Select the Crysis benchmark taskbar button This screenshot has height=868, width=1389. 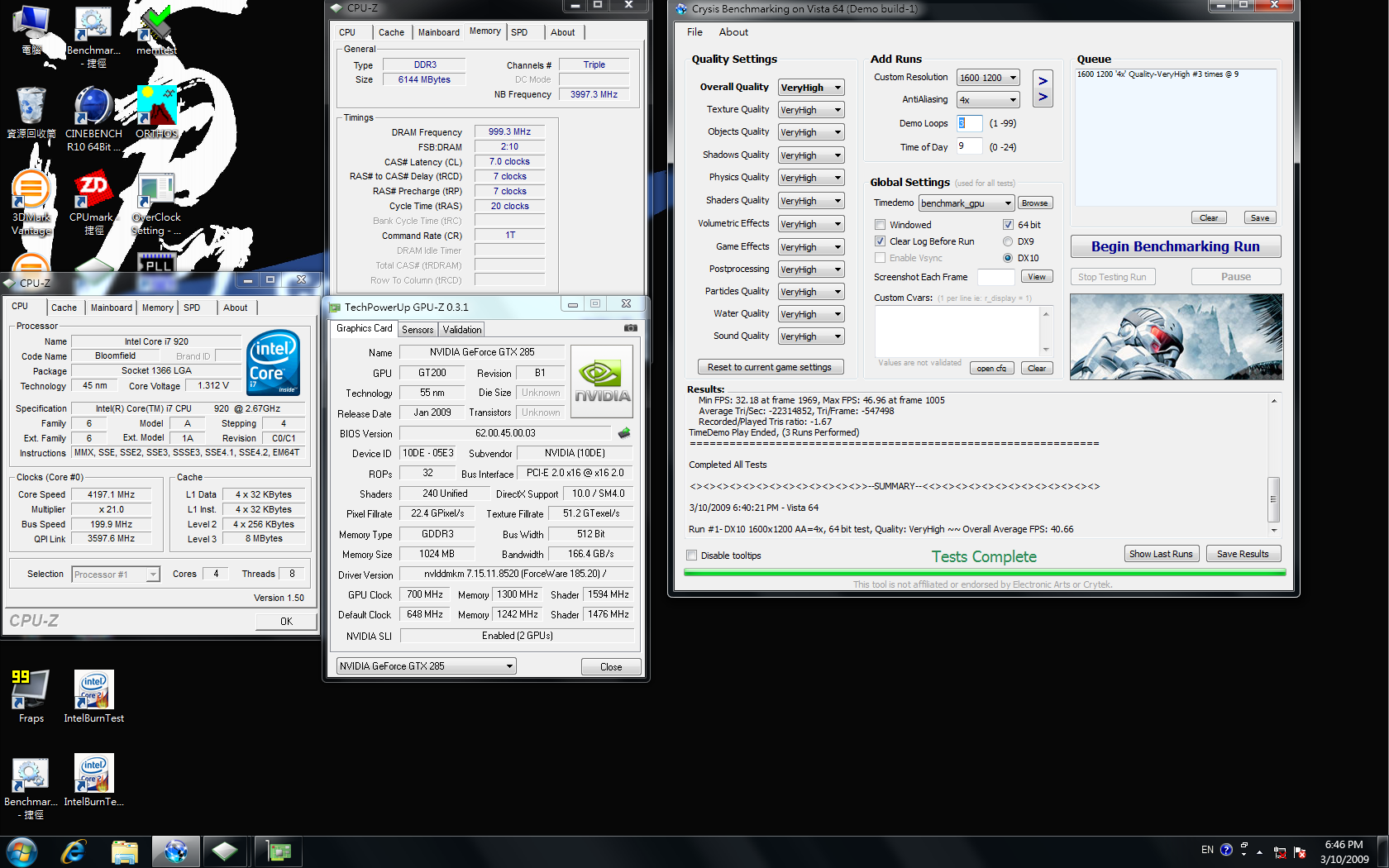click(175, 851)
